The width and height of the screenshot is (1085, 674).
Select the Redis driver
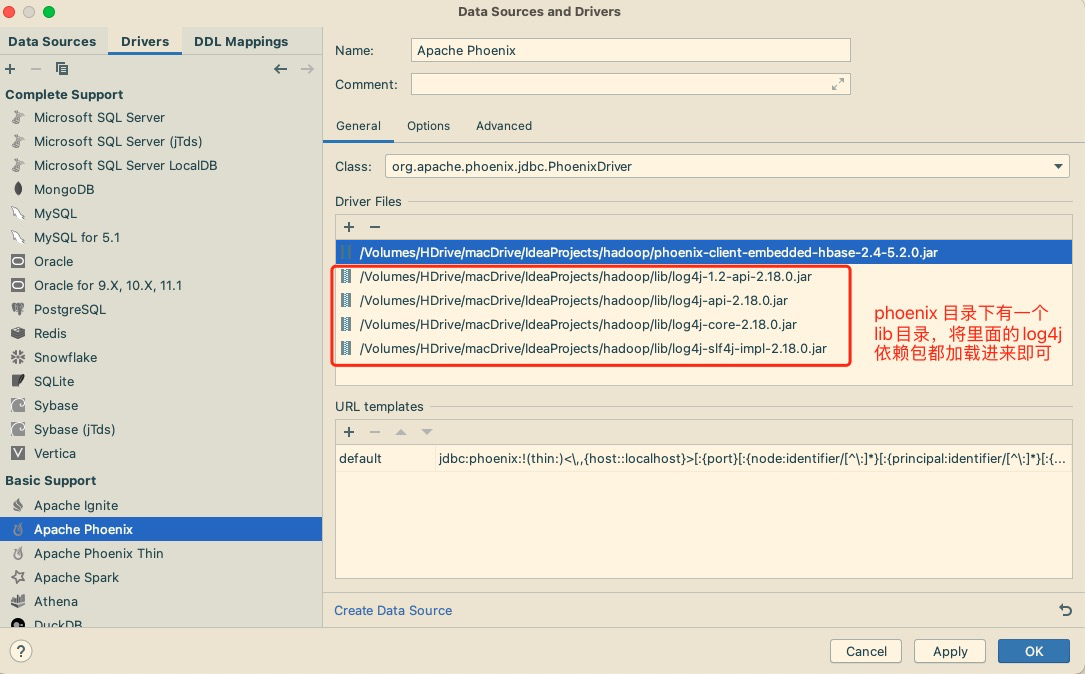pyautogui.click(x=161, y=334)
